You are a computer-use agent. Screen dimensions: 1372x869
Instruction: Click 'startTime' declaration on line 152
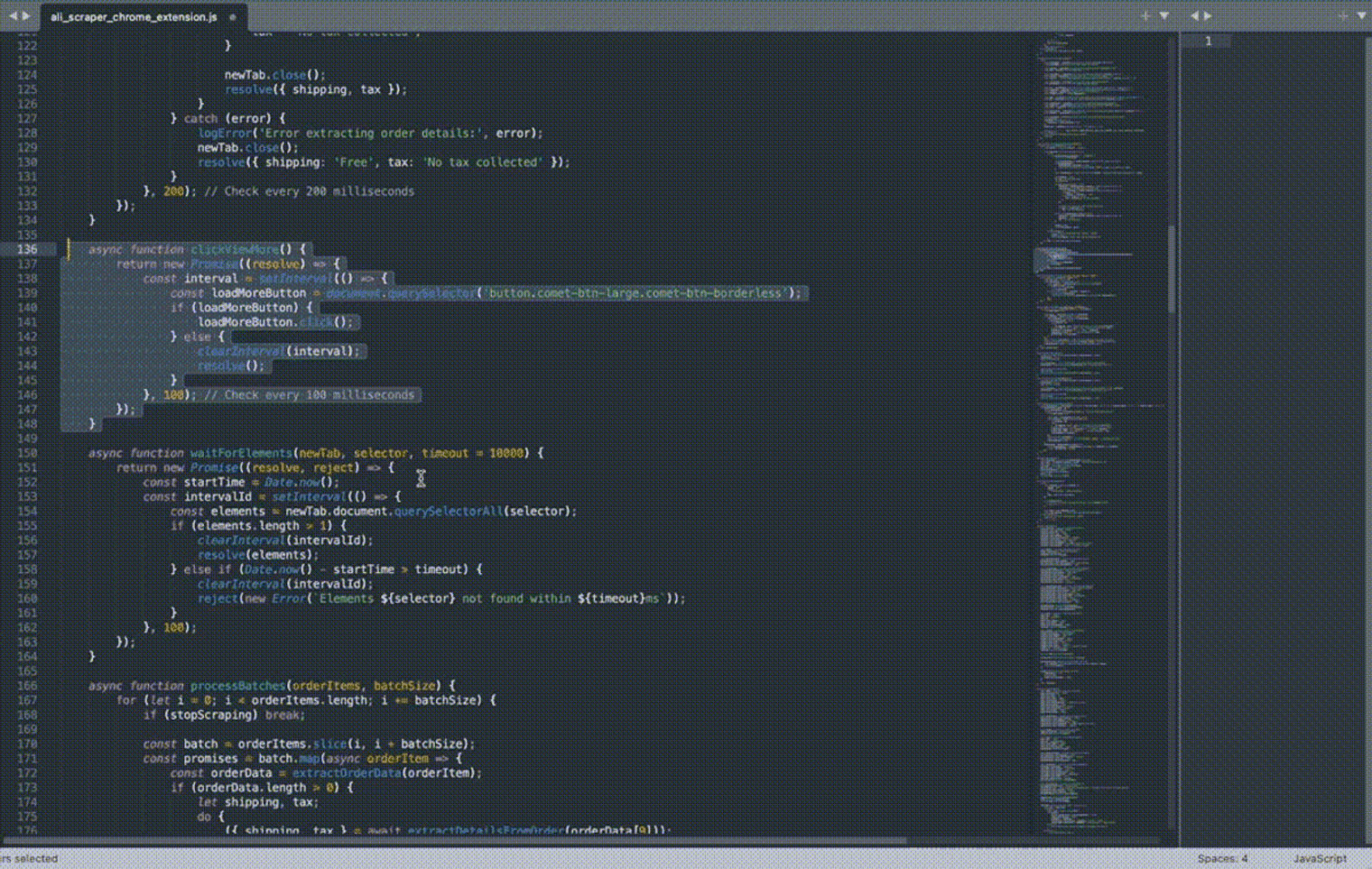214,482
